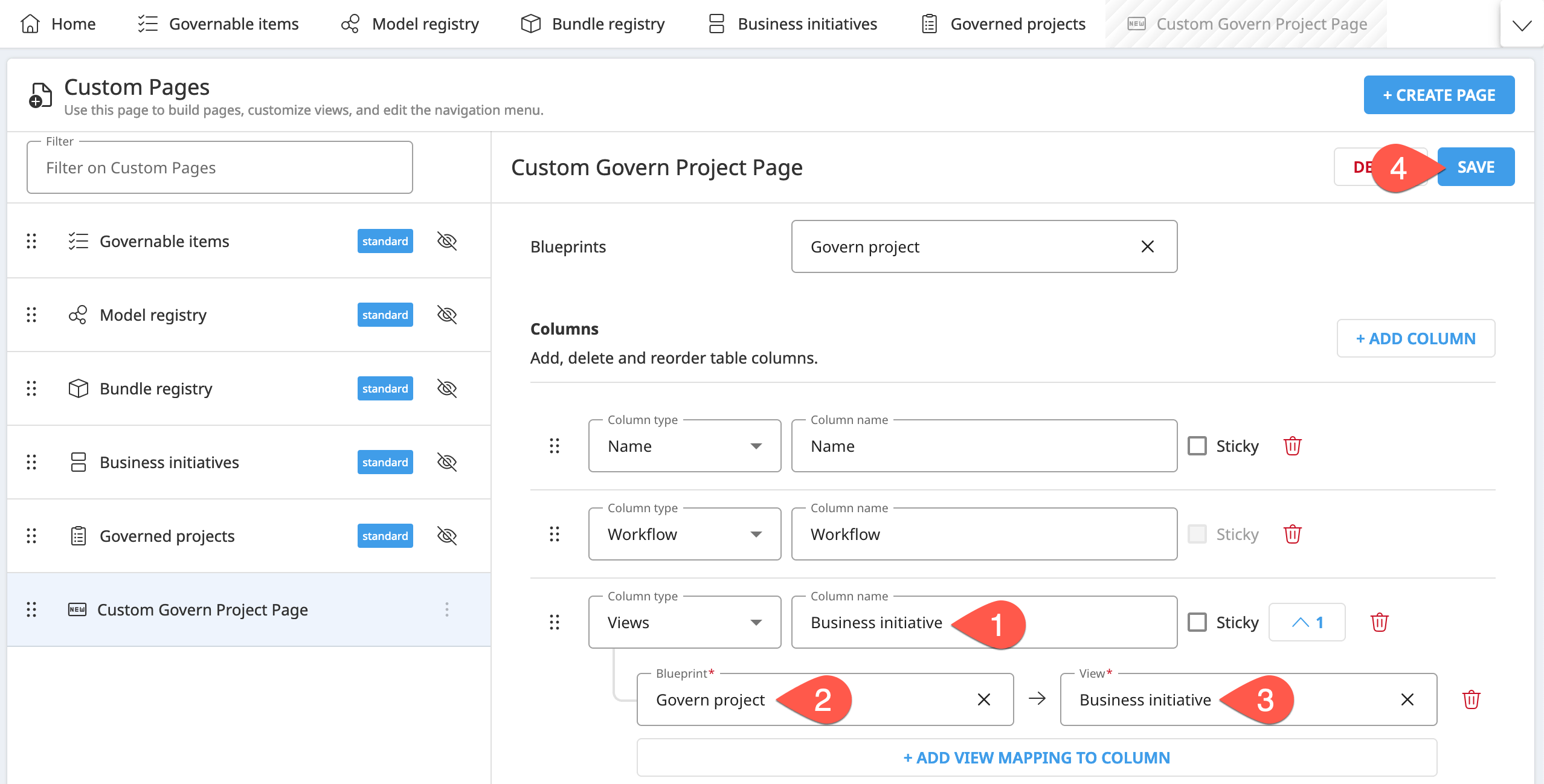This screenshot has width=1544, height=784.
Task: Clear the View Business initiative mapping value
Action: (1407, 699)
